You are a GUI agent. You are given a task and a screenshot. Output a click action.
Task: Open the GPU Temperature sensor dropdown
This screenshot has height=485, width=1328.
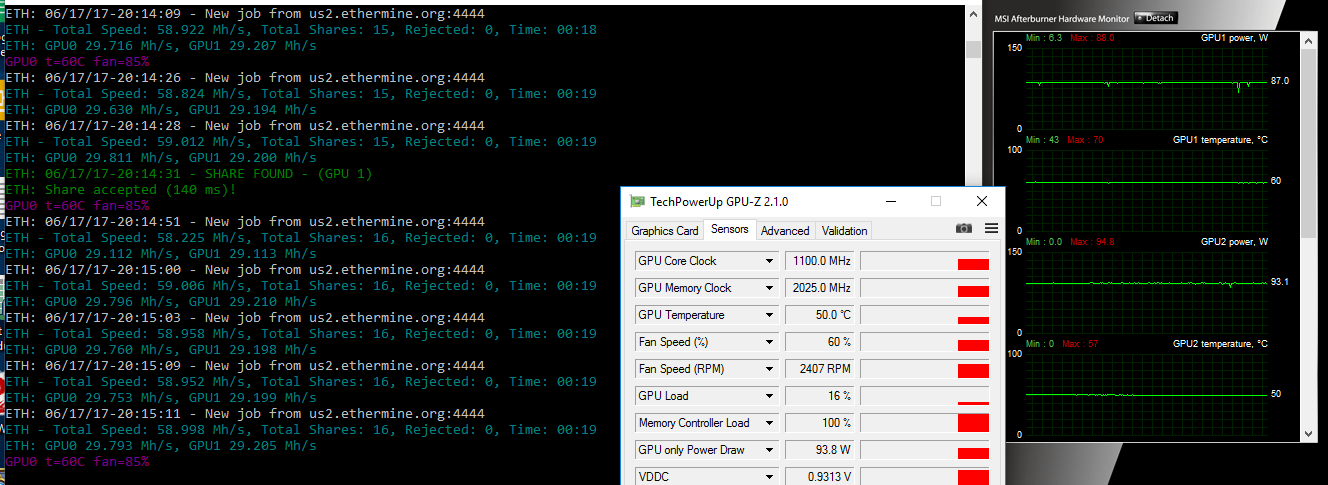pyautogui.click(x=769, y=315)
